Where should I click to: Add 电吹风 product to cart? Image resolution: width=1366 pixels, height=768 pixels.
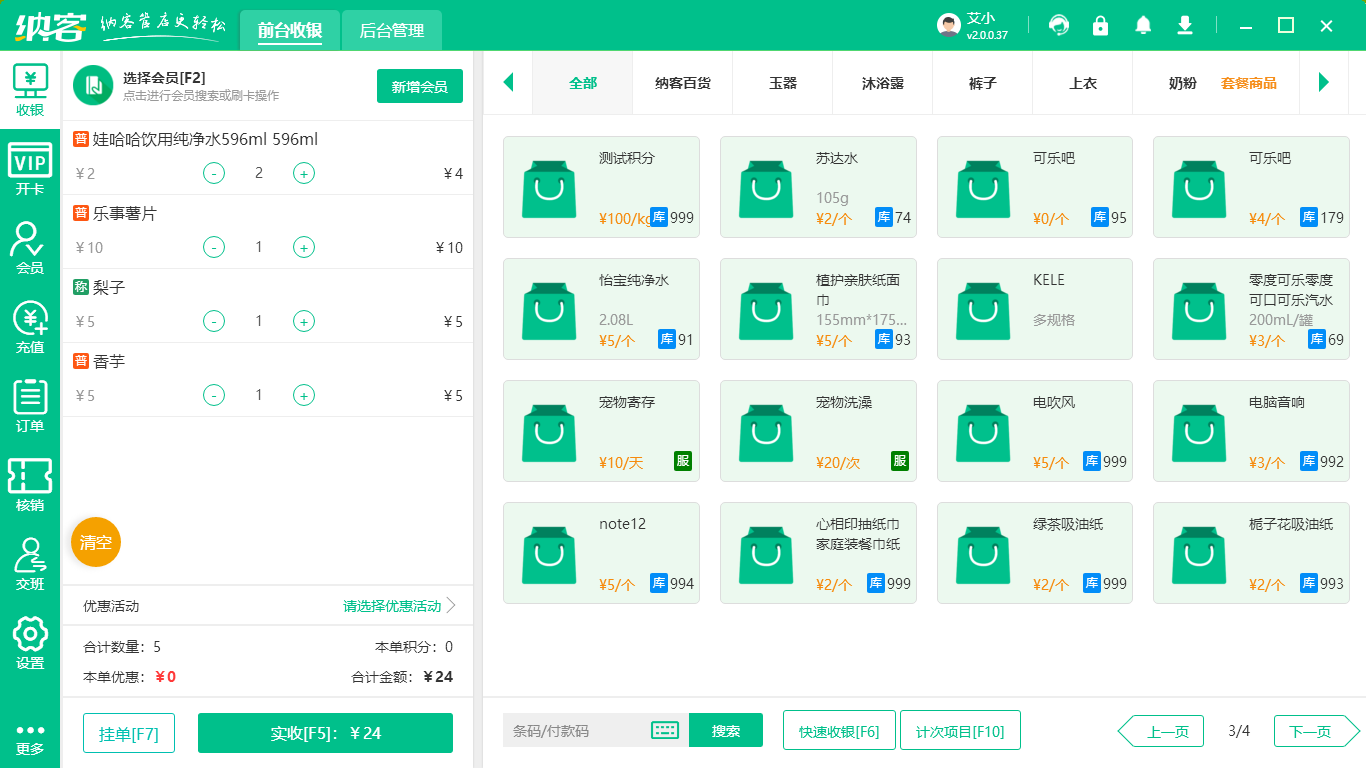coord(1035,431)
